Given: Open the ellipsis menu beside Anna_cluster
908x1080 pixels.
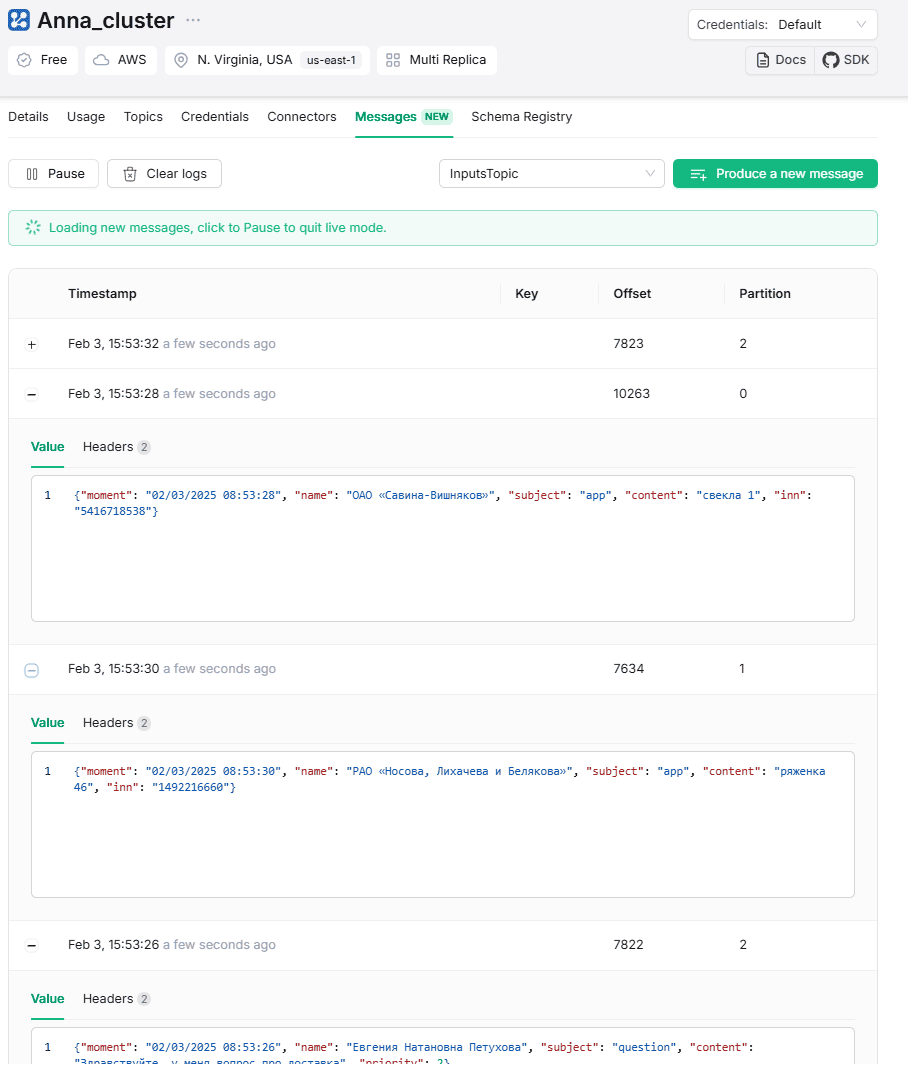Looking at the screenshot, I should coord(193,21).
